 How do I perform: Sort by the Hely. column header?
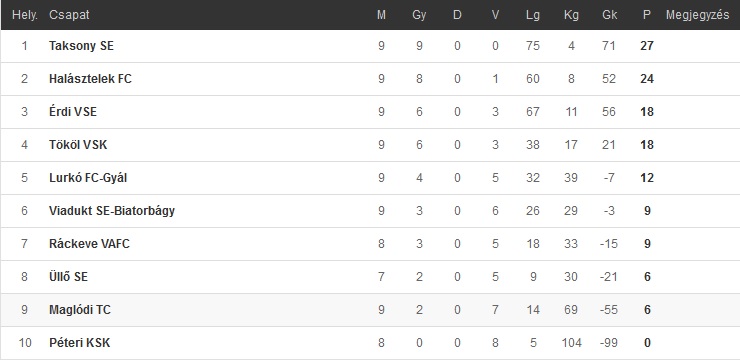pyautogui.click(x=25, y=15)
